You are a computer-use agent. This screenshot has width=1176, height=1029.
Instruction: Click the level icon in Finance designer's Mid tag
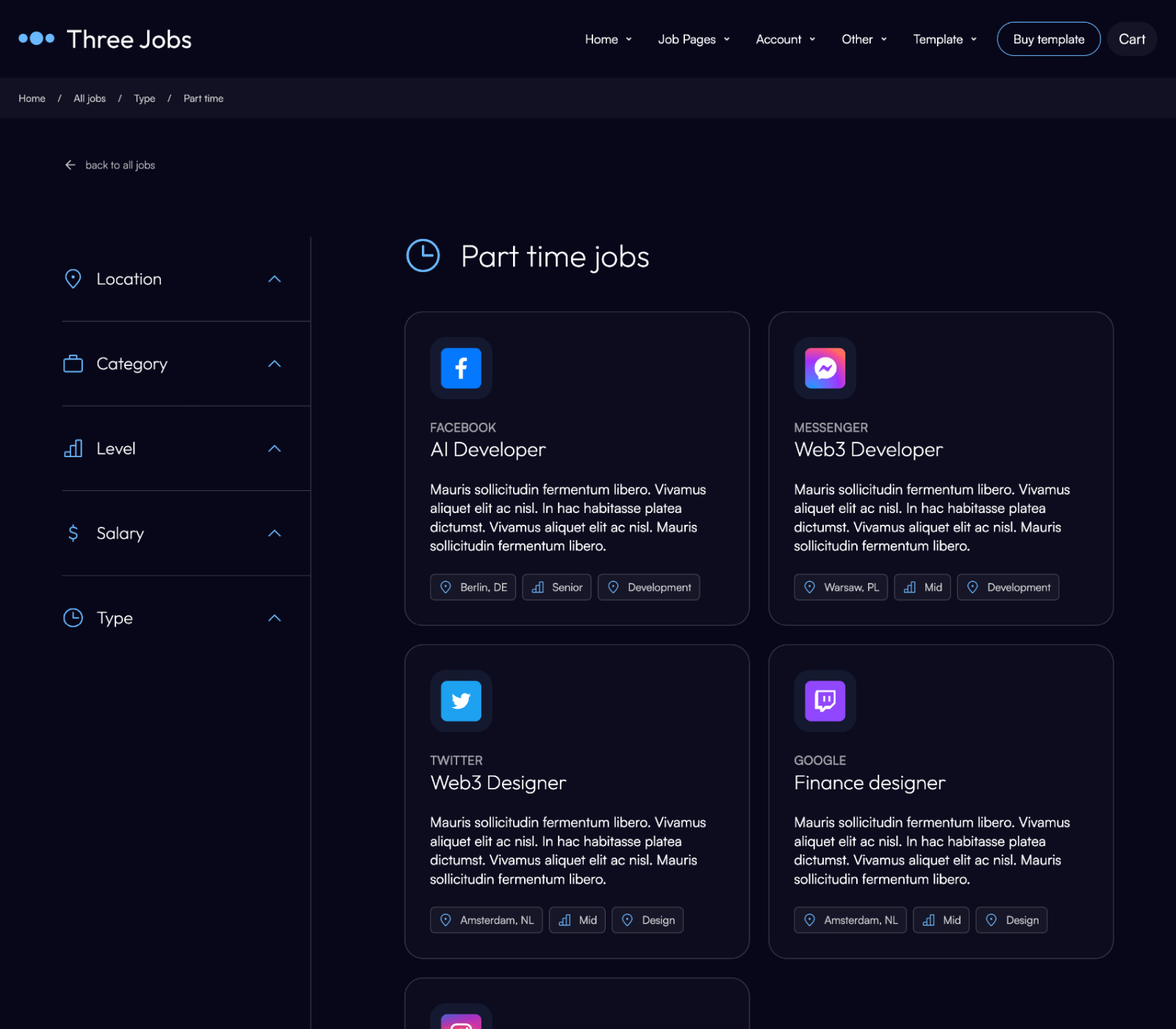[x=929, y=920]
